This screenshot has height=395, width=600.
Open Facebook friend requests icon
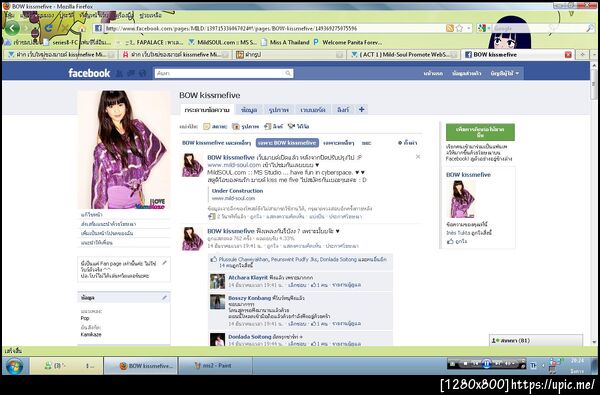[x=119, y=73]
